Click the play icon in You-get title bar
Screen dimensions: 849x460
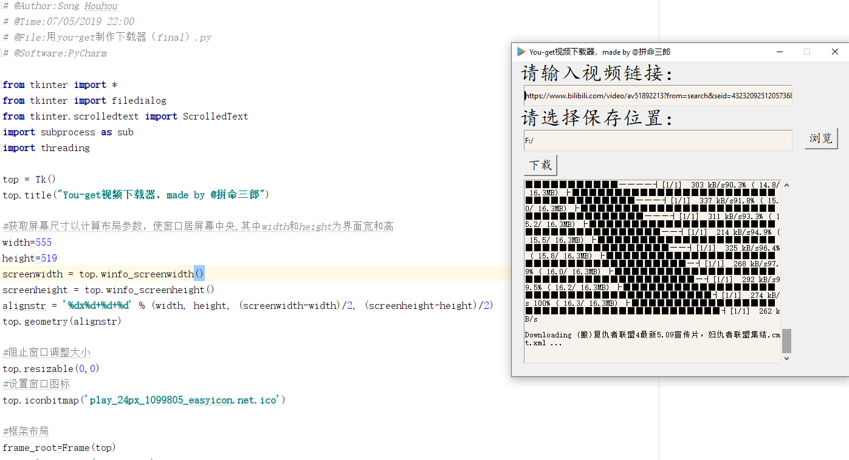pos(521,52)
